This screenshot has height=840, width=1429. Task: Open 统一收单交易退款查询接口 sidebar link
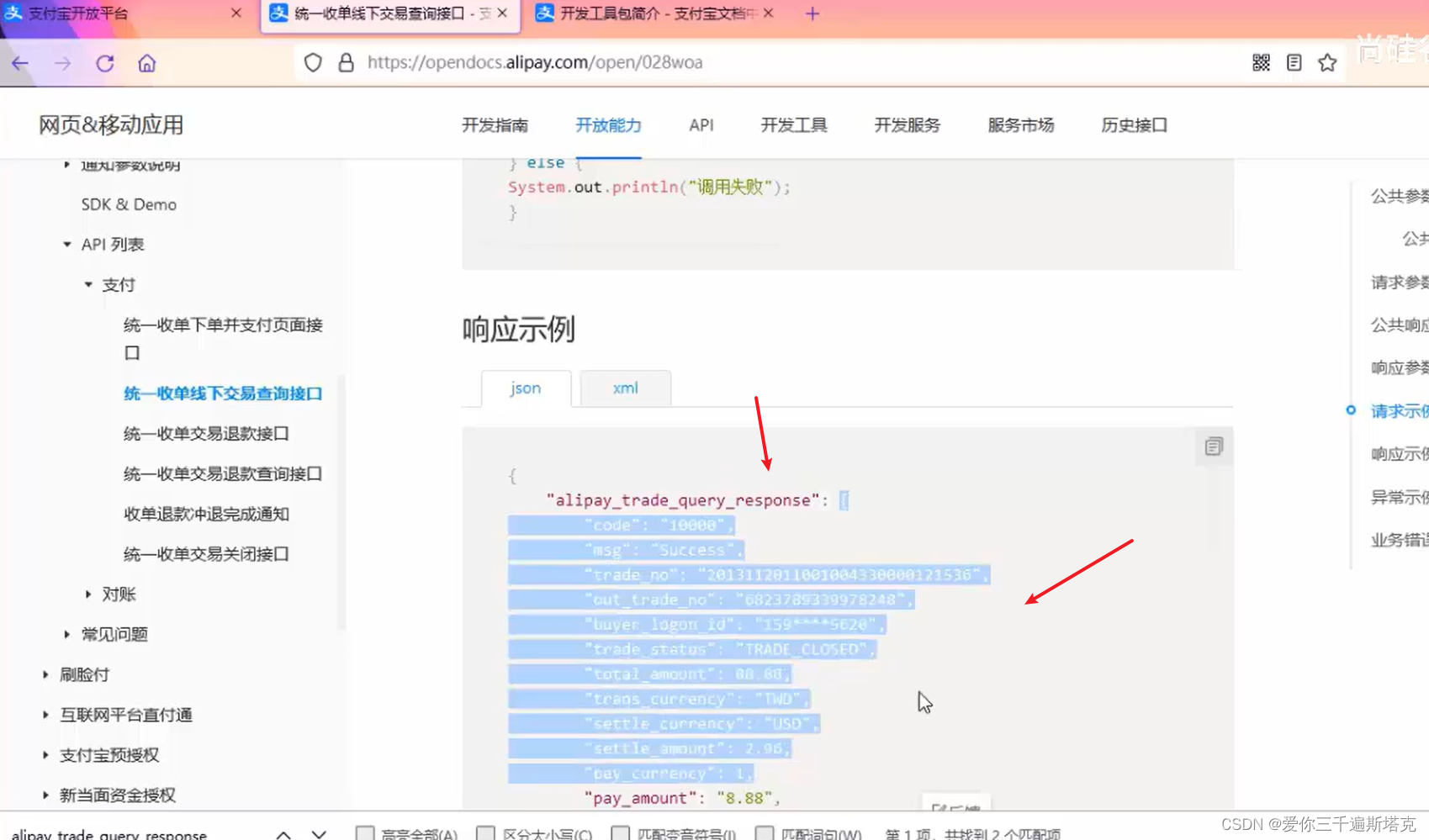click(223, 474)
